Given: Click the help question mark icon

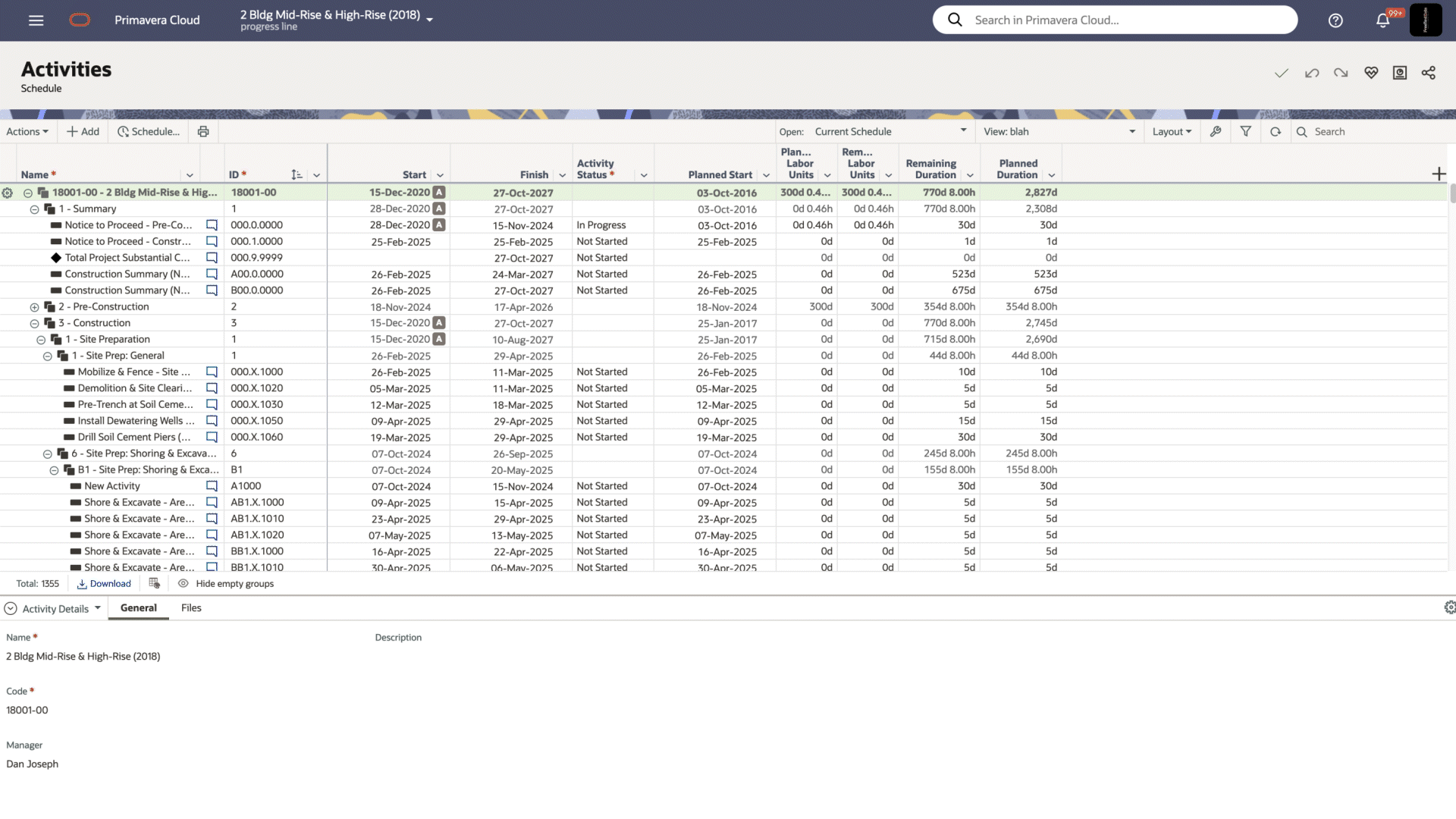Looking at the screenshot, I should [1335, 20].
